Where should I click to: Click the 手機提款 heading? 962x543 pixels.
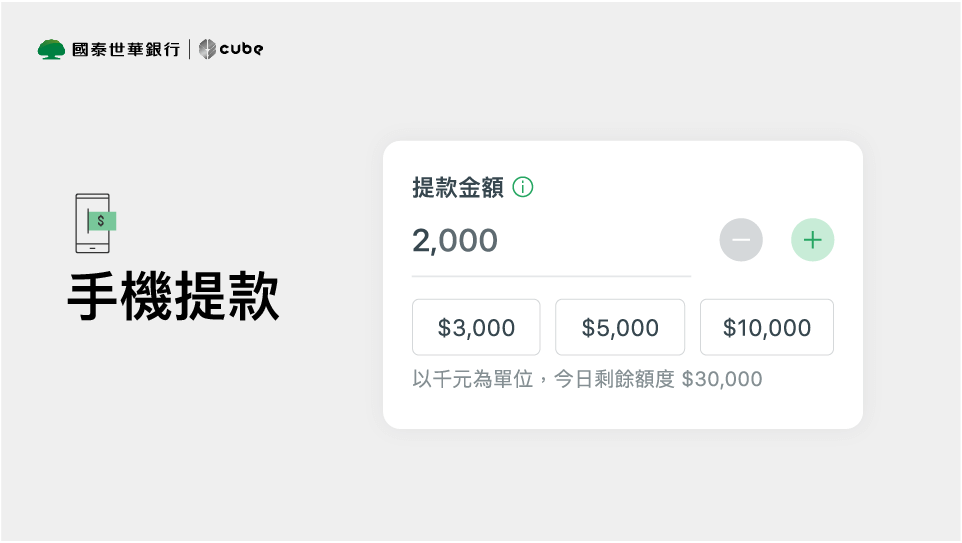(173, 297)
